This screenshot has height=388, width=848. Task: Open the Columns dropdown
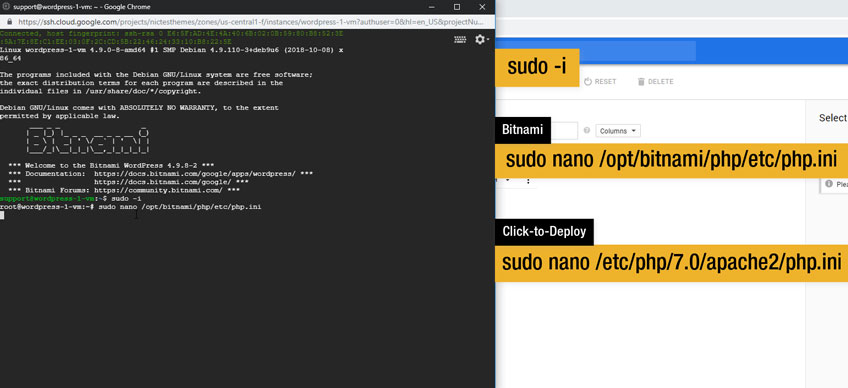click(x=618, y=131)
